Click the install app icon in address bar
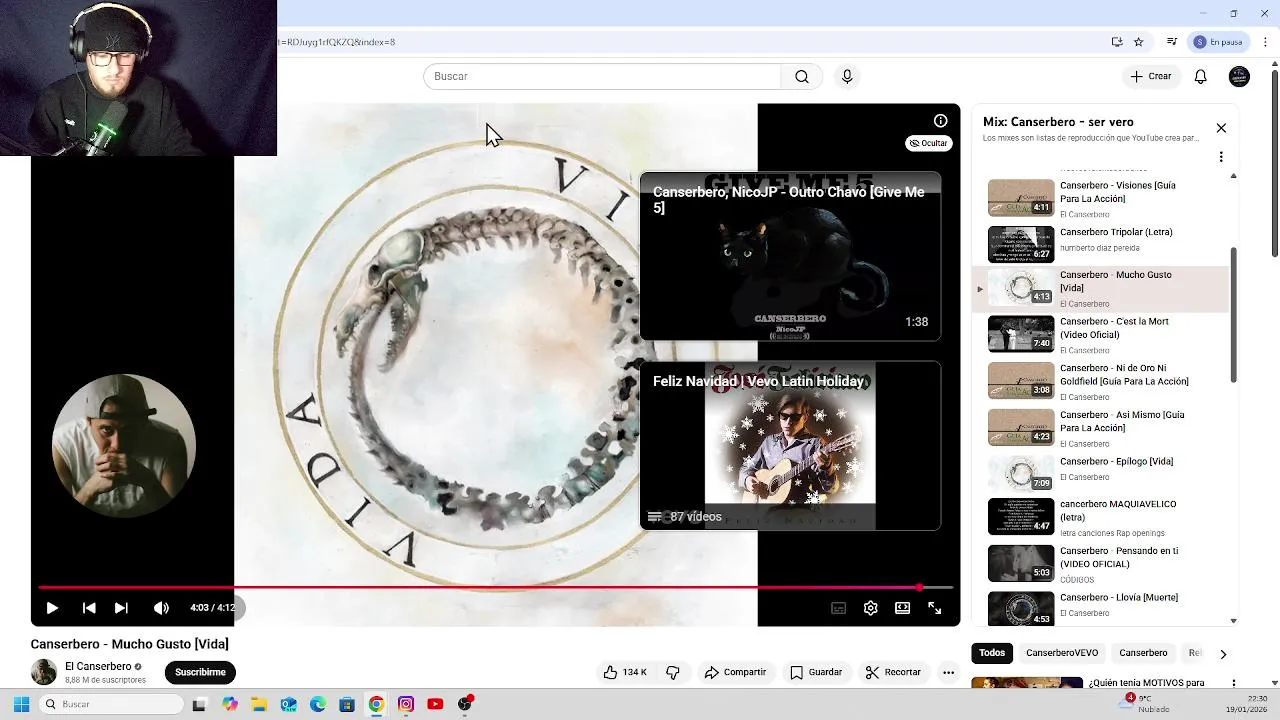Screen dimensions: 1280x720 [1117, 42]
